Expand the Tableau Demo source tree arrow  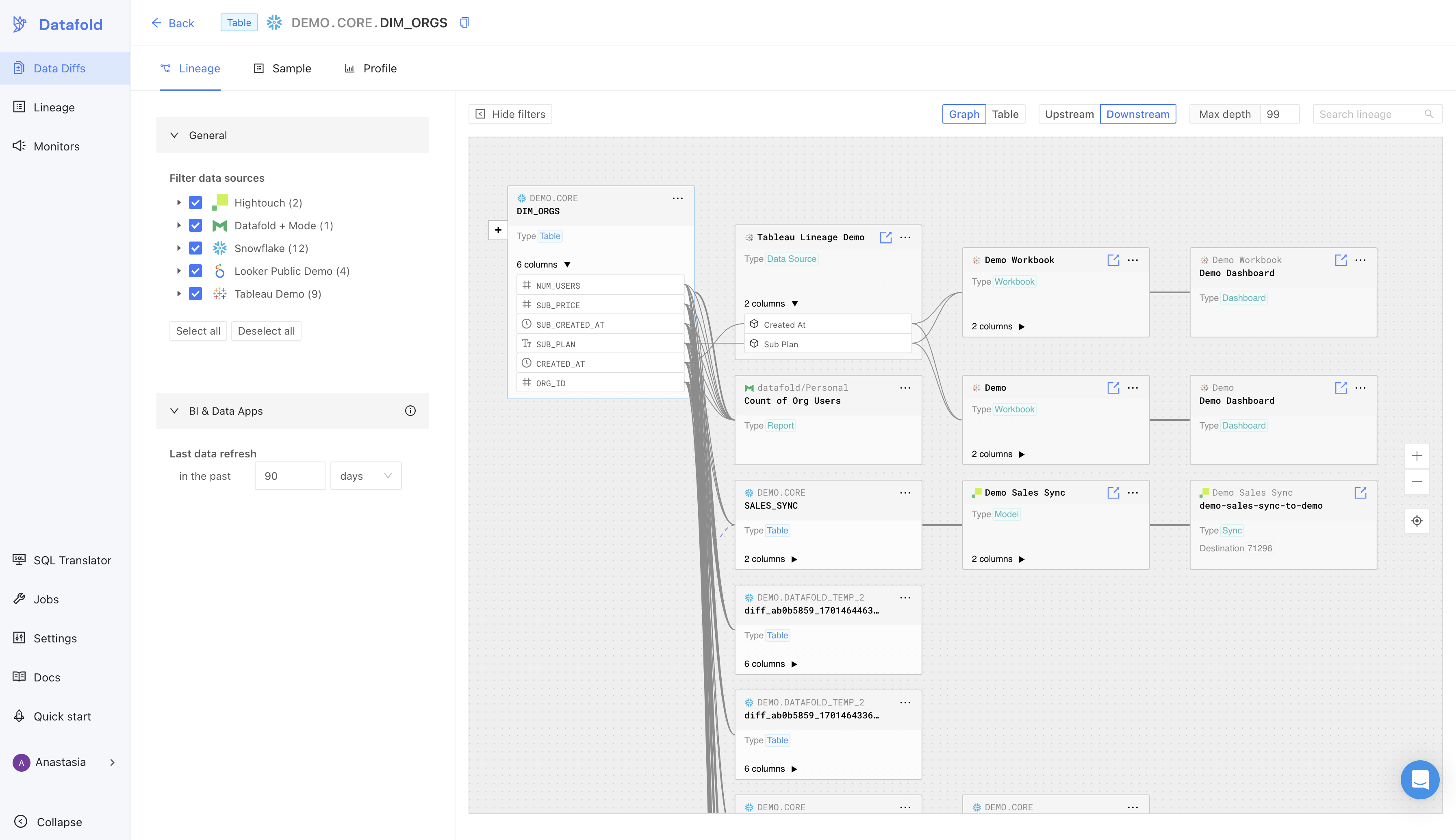tap(179, 294)
